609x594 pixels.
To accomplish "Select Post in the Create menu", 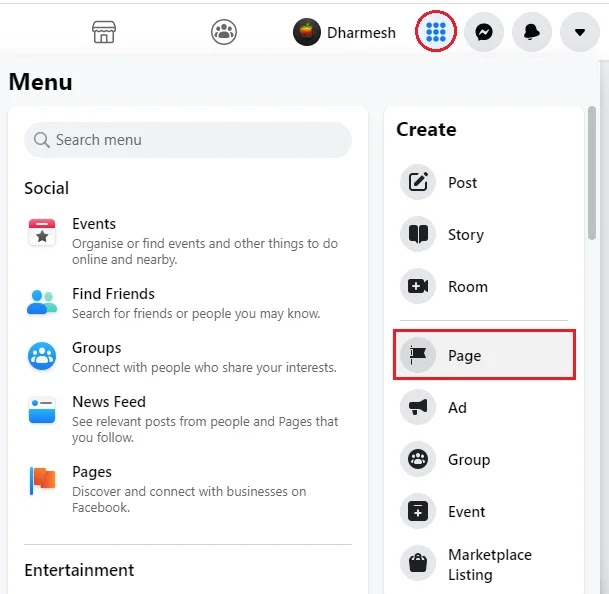I will click(x=484, y=182).
